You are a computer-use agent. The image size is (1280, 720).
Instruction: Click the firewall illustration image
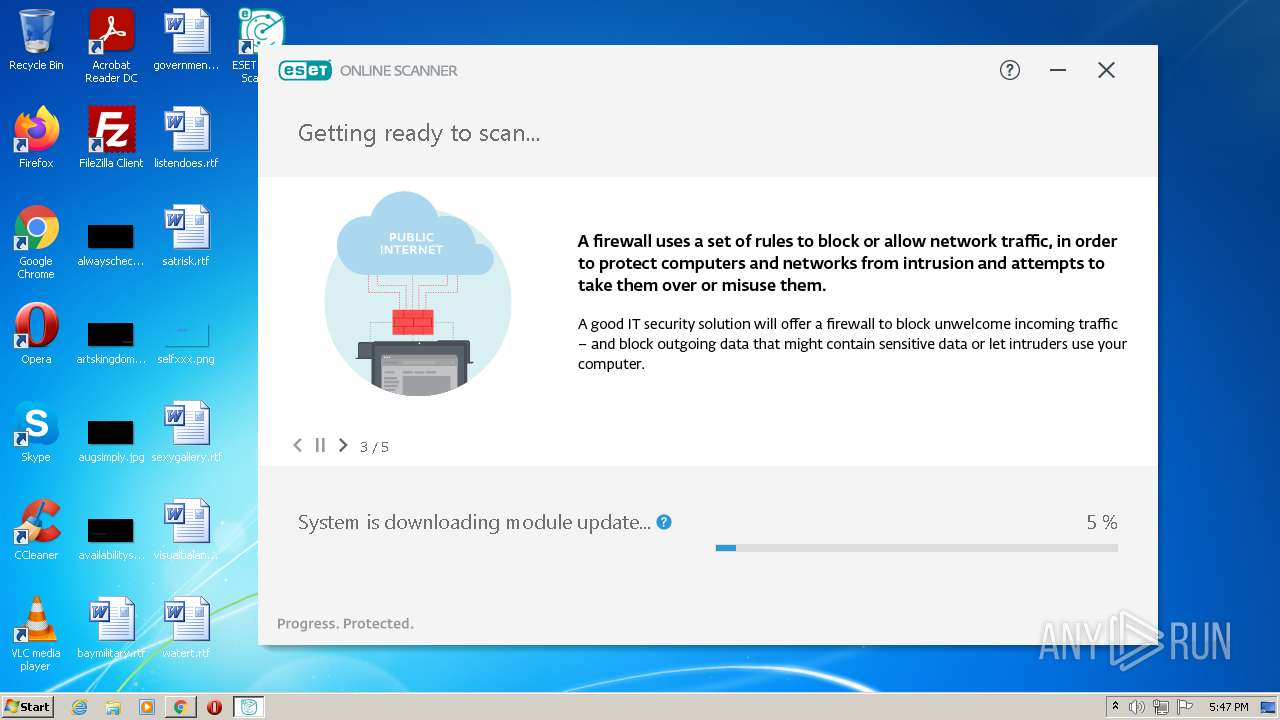[417, 294]
